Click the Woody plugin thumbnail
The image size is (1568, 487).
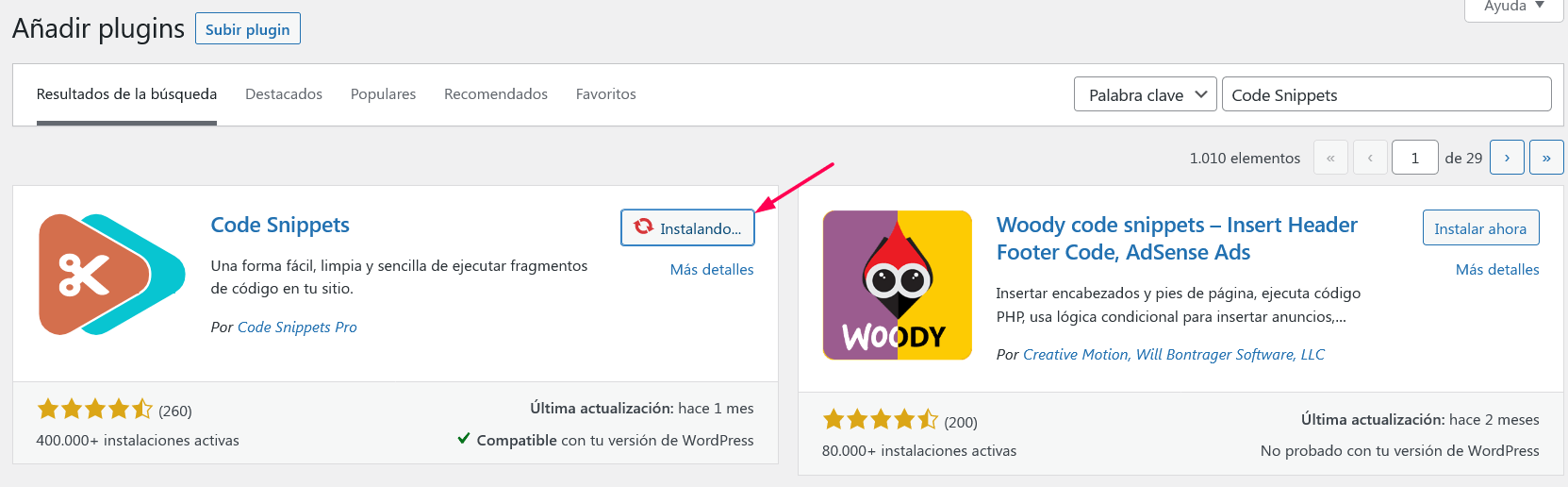tap(898, 285)
